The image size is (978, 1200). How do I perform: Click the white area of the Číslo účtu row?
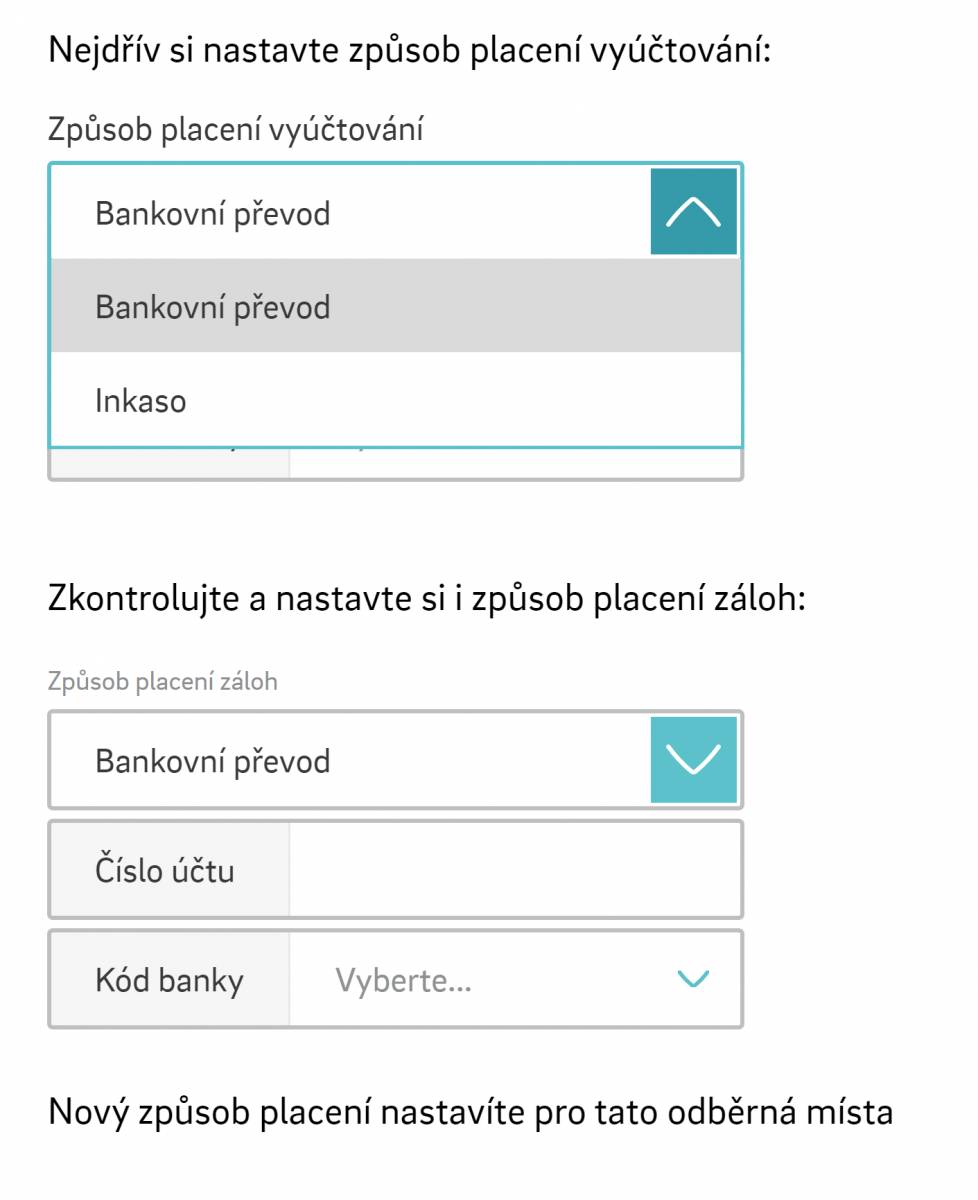point(515,870)
